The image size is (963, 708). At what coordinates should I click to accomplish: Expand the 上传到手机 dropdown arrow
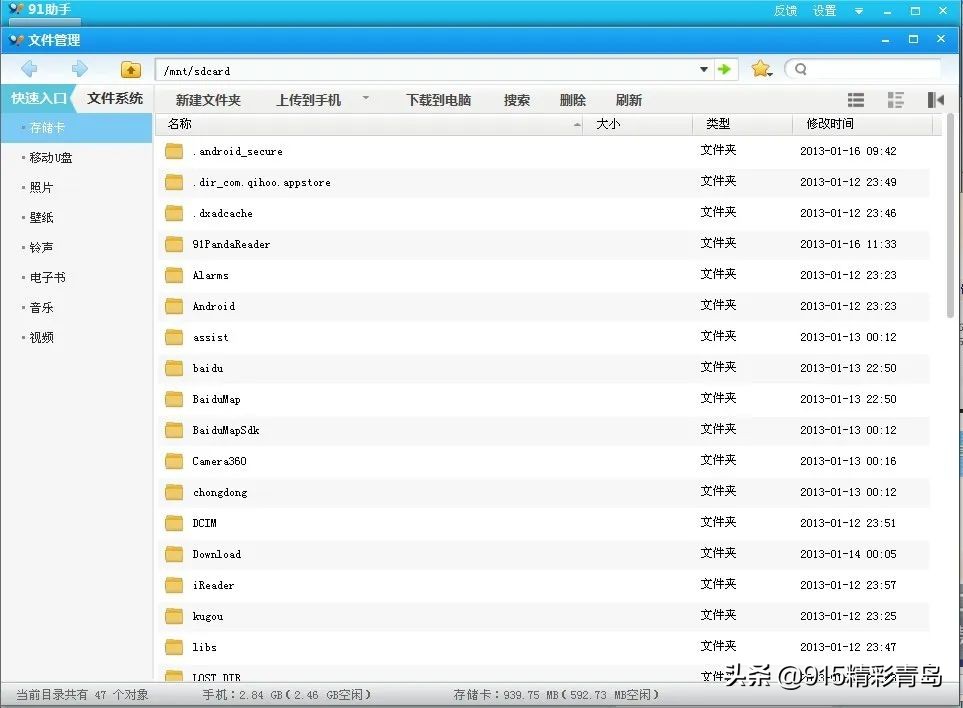pos(365,98)
